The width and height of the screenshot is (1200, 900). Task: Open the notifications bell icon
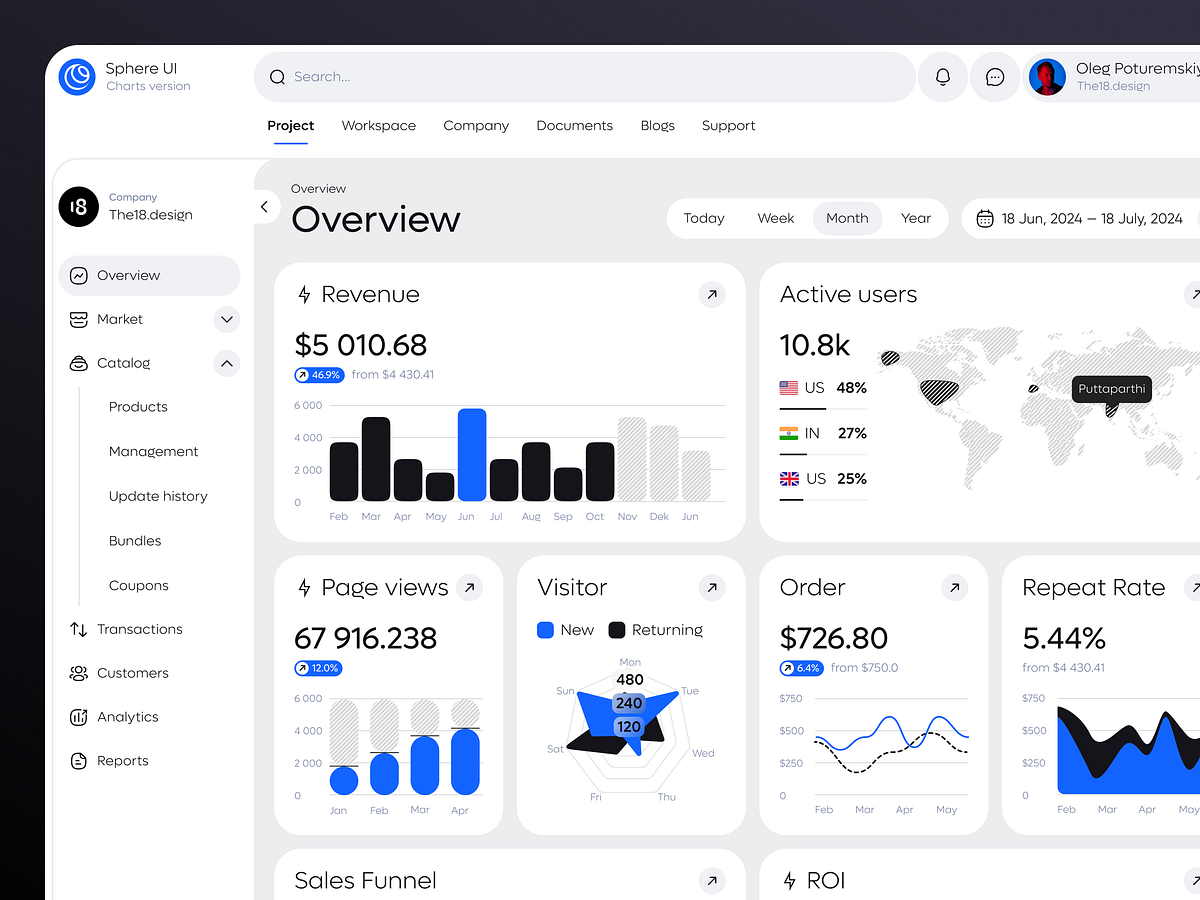[942, 77]
